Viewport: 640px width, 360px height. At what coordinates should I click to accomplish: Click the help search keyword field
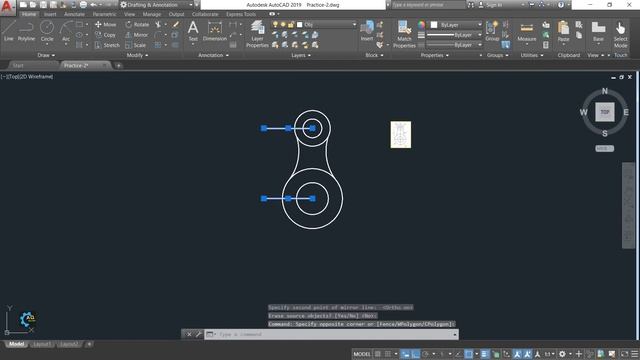pos(428,5)
